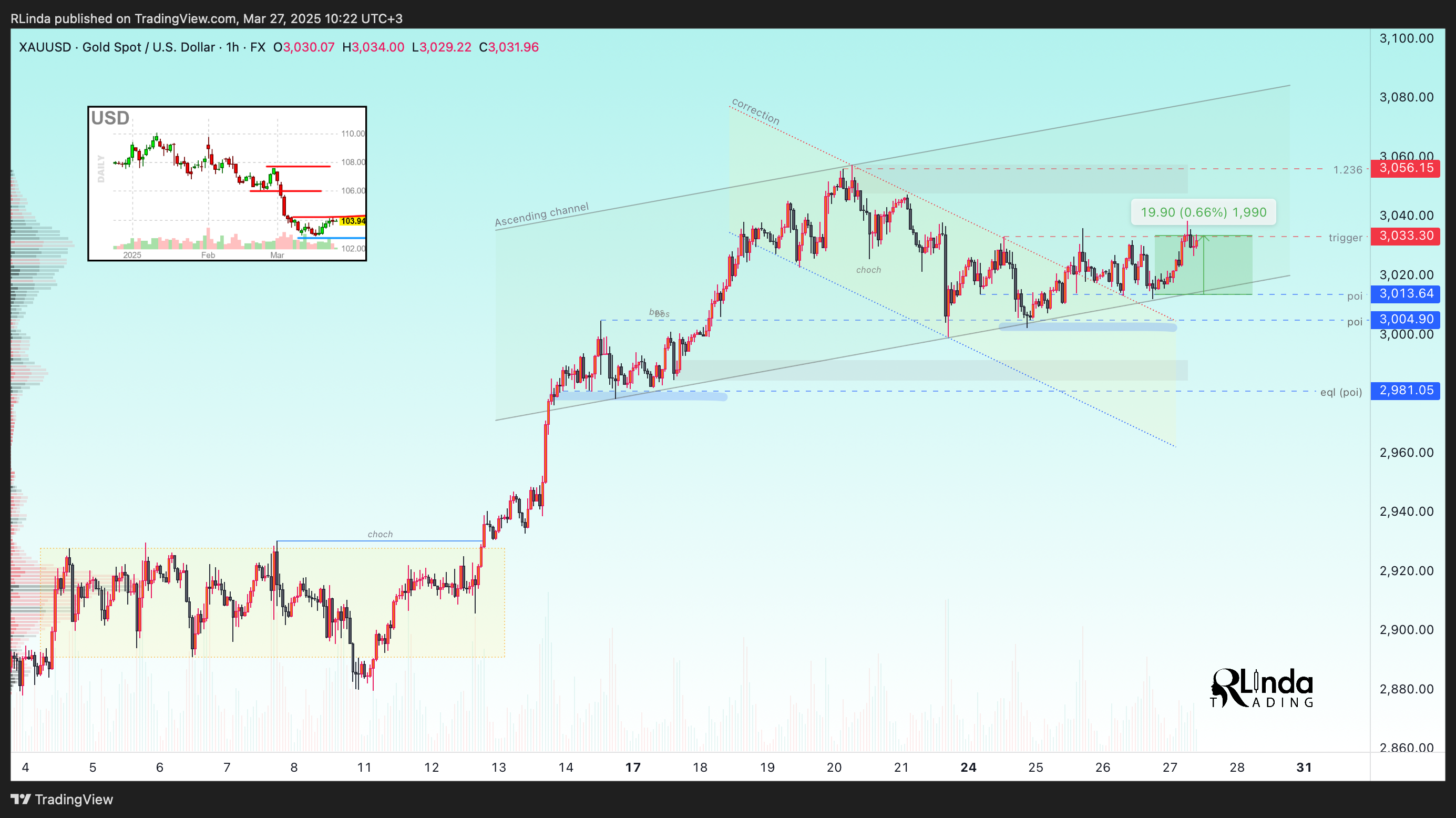This screenshot has height=818, width=1456.
Task: Click date 20 on the time axis
Action: [834, 768]
